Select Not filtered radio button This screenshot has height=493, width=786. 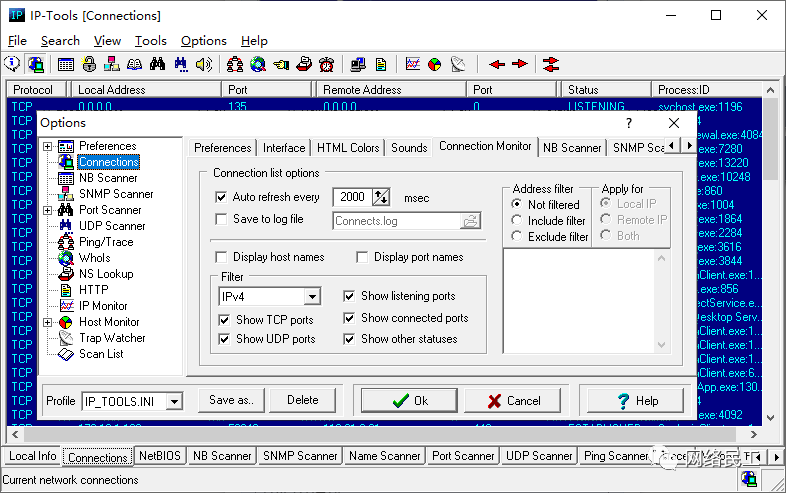tap(516, 204)
